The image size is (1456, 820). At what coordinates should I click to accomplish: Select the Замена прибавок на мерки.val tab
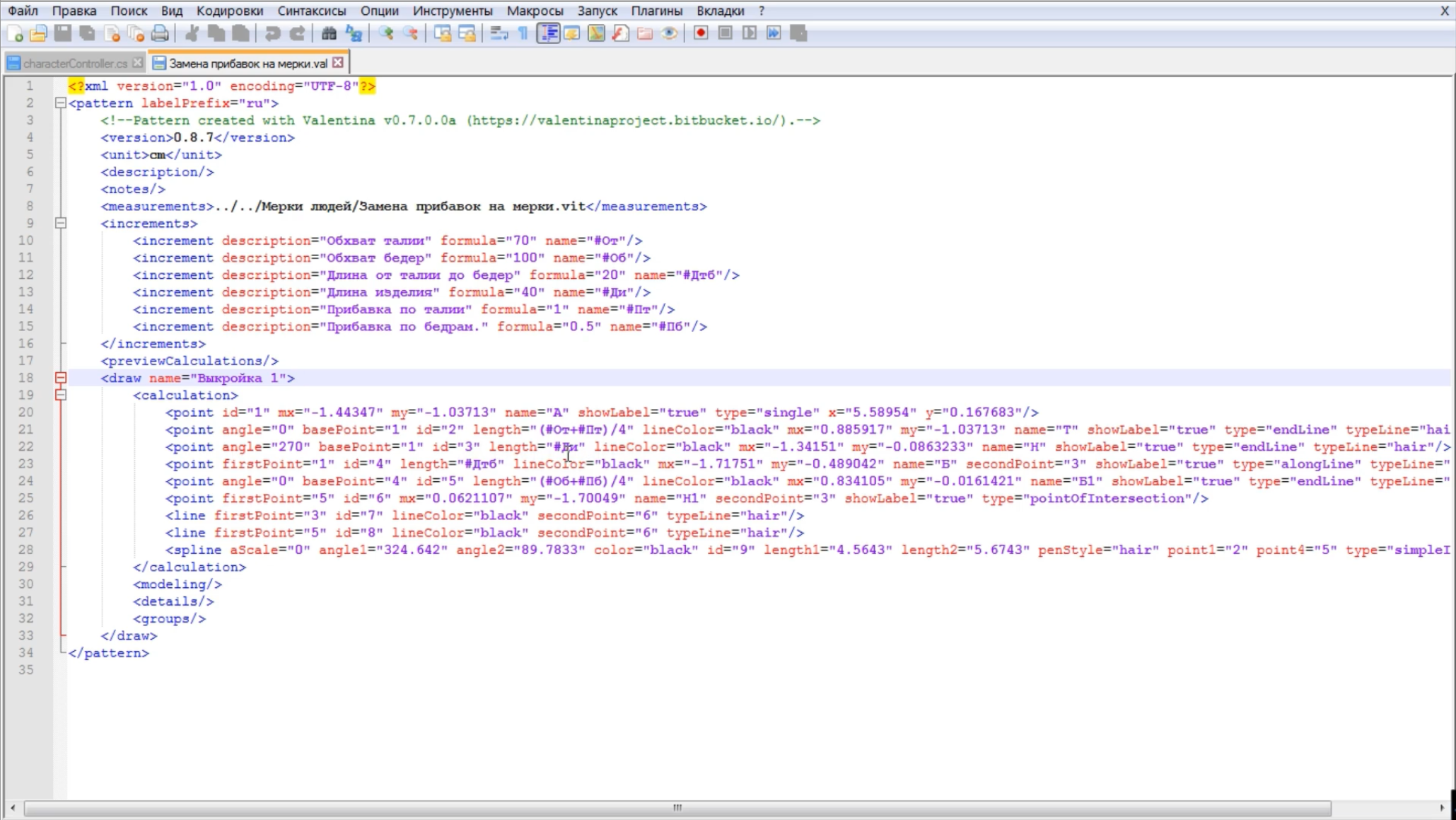coord(247,64)
